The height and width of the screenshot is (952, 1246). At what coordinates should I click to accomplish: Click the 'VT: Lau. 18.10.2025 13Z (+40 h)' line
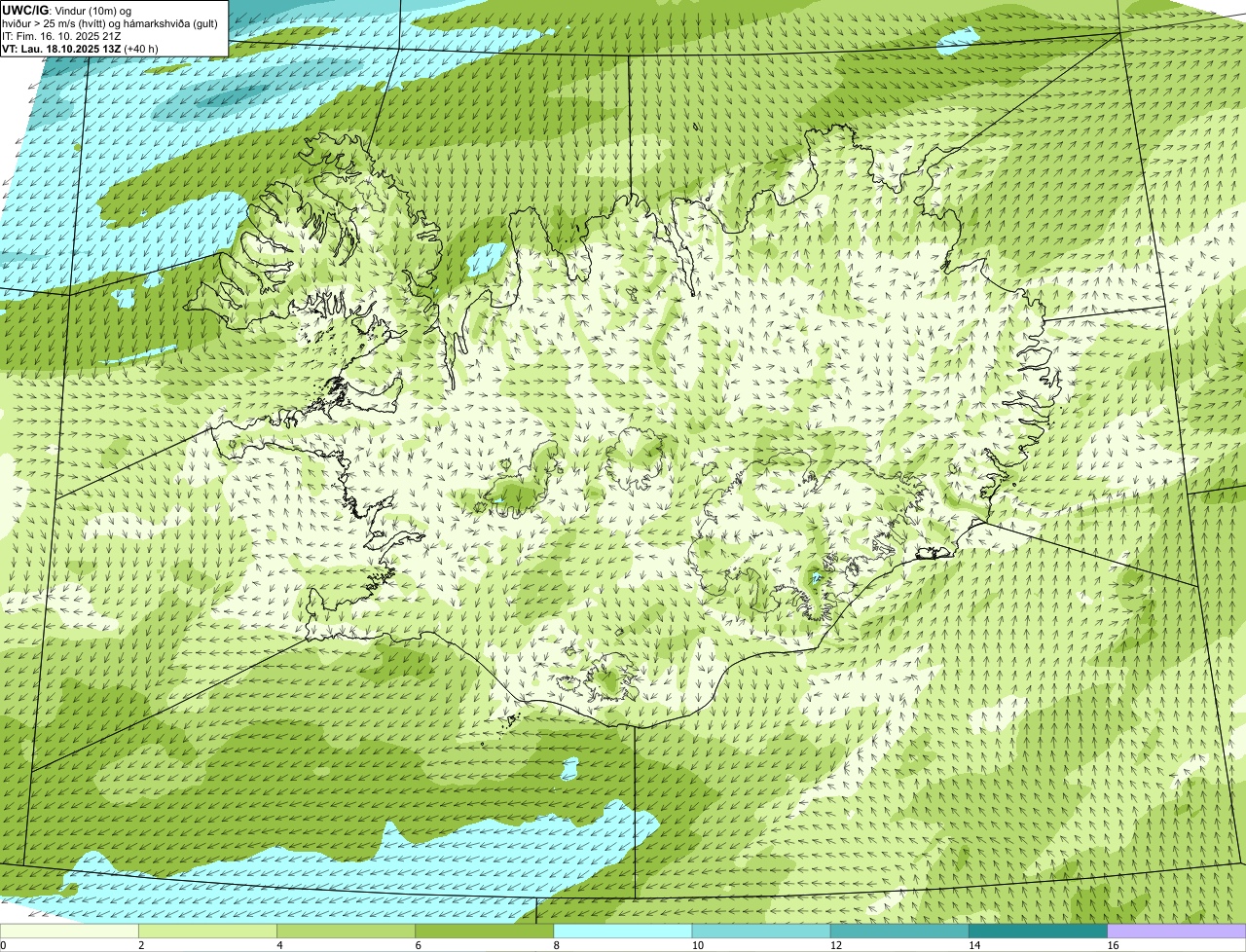[80, 48]
